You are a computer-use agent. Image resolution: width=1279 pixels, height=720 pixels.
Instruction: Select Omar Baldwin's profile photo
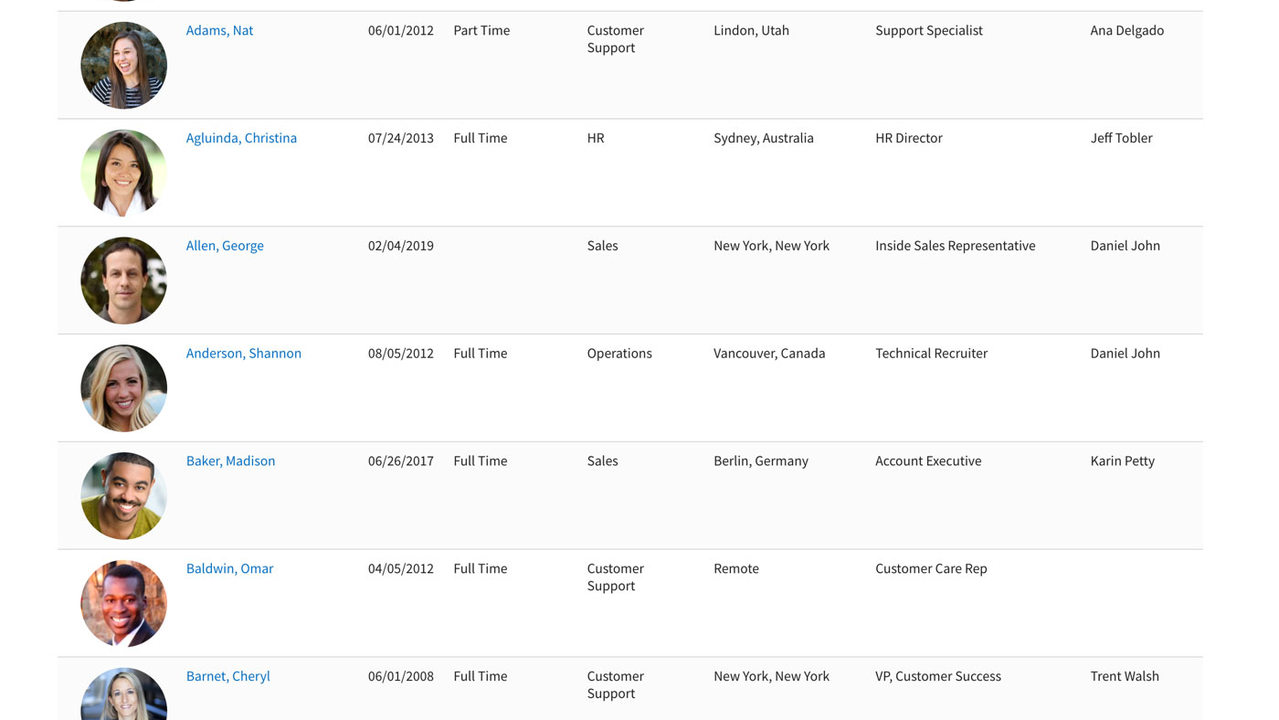pyautogui.click(x=124, y=604)
